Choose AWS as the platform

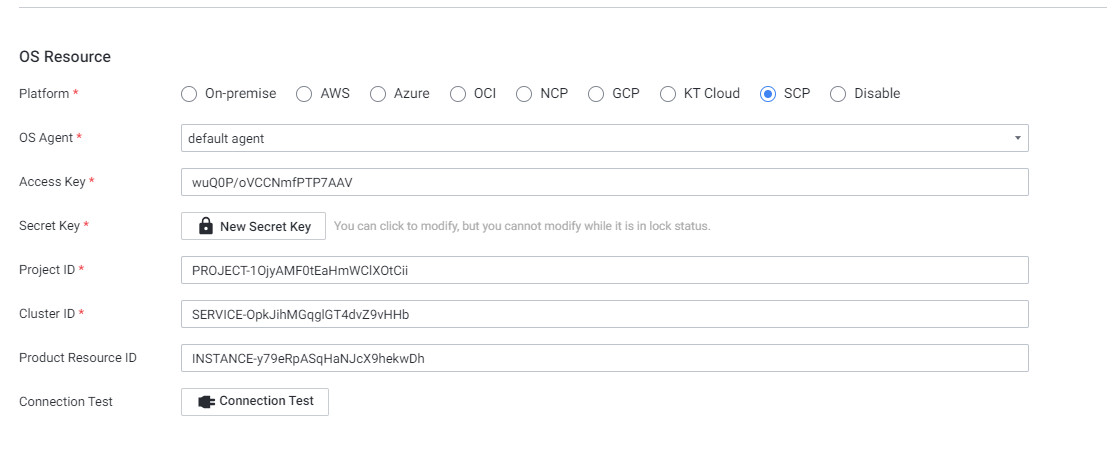pos(304,94)
